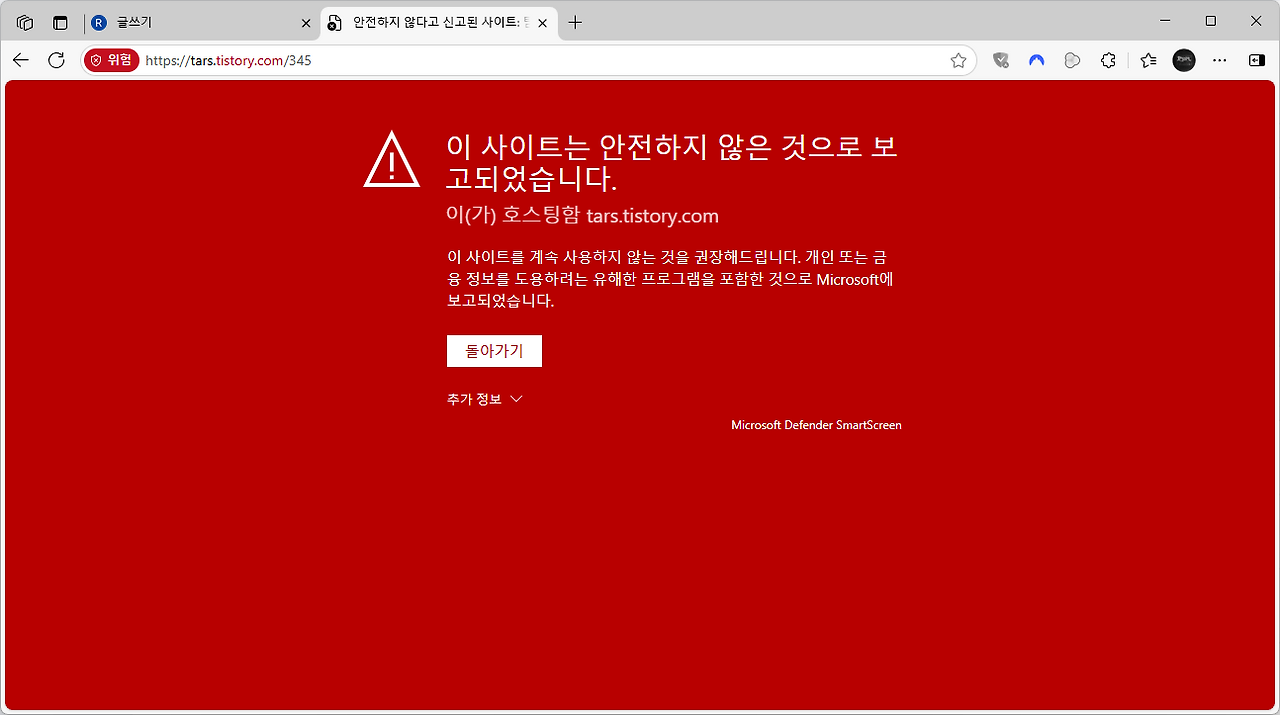
Task: Maximize the browser window
Action: pyautogui.click(x=1211, y=21)
